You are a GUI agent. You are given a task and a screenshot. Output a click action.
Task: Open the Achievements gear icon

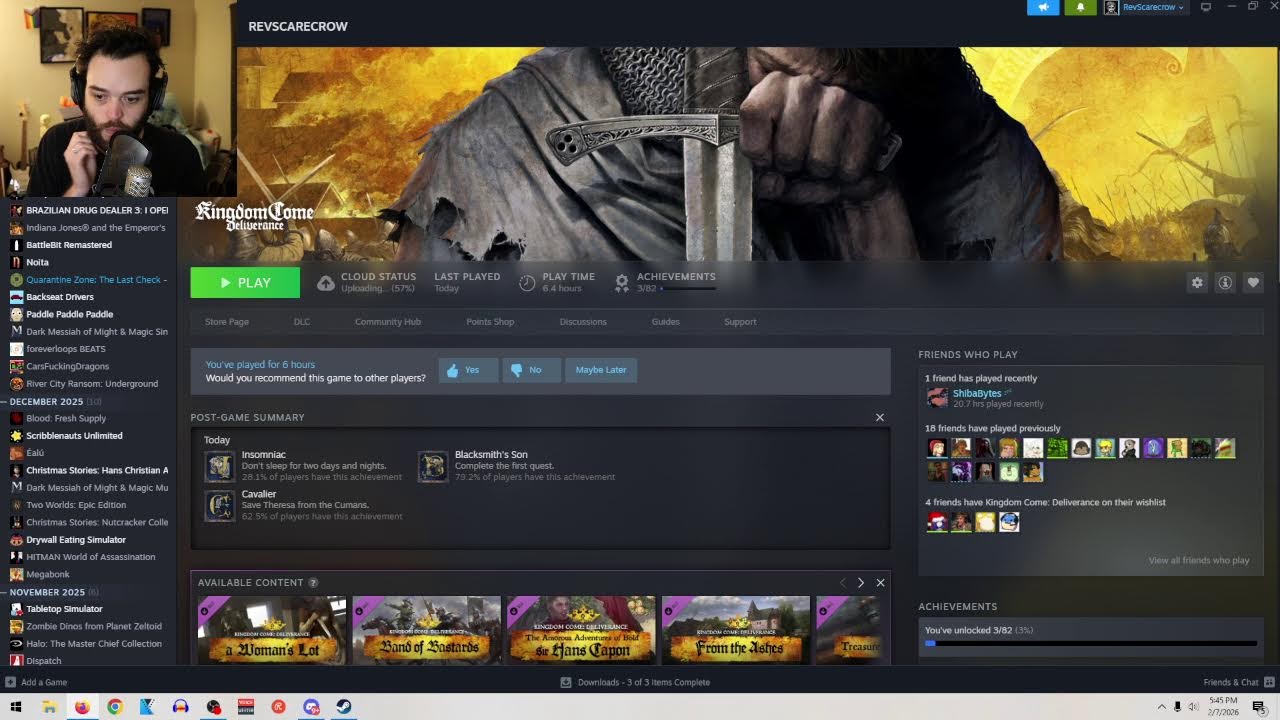point(622,283)
